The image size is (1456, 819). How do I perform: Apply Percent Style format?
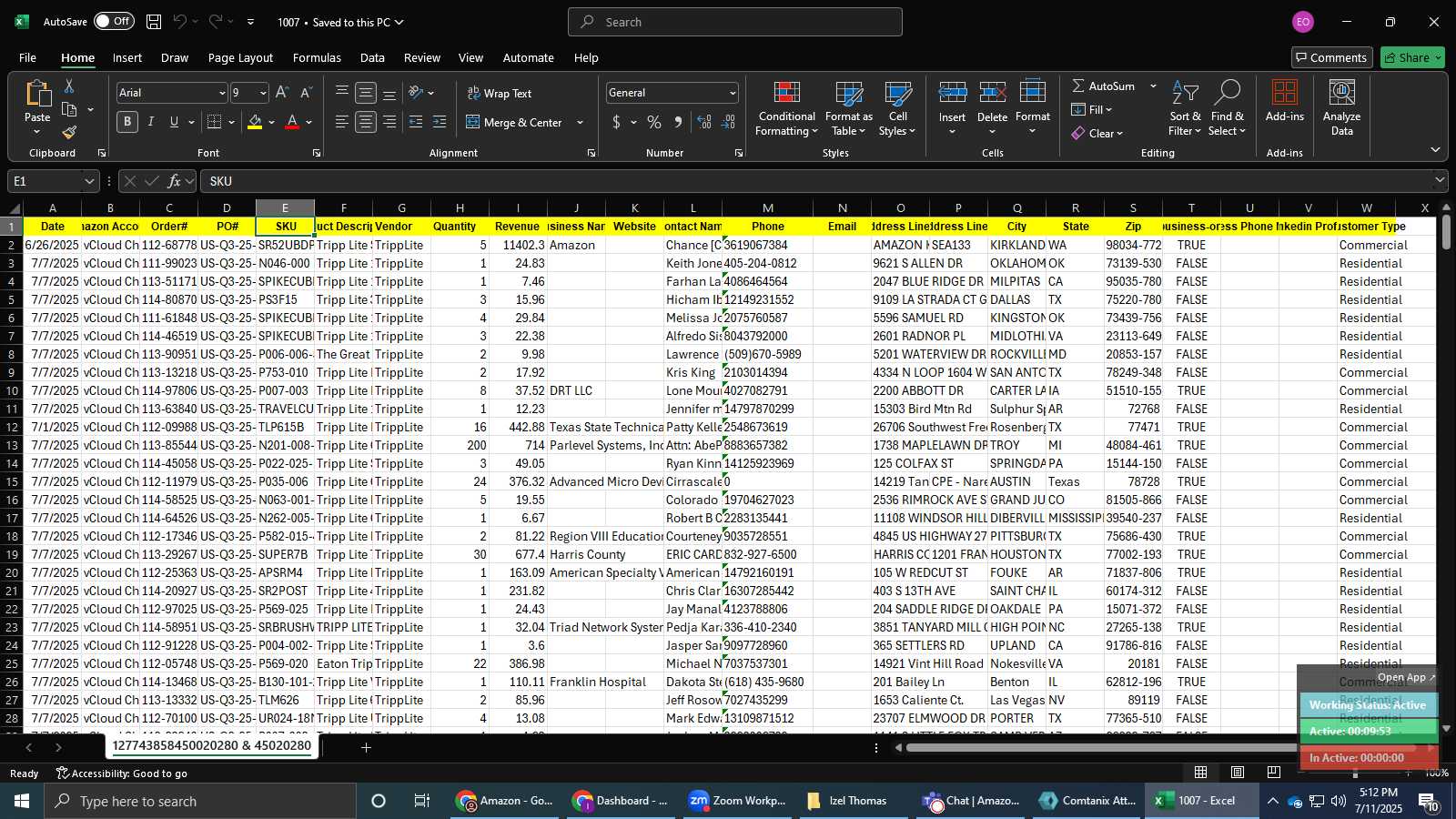point(654,122)
